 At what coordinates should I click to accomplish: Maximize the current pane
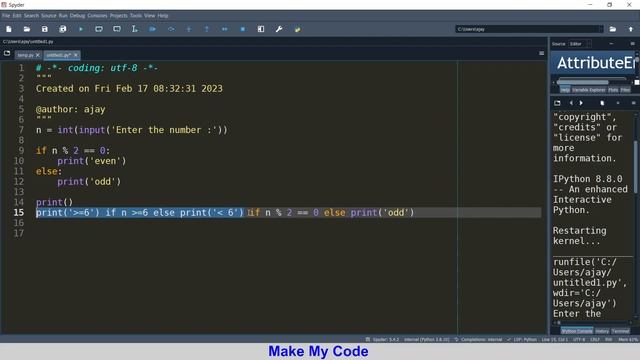pyautogui.click(x=261, y=29)
